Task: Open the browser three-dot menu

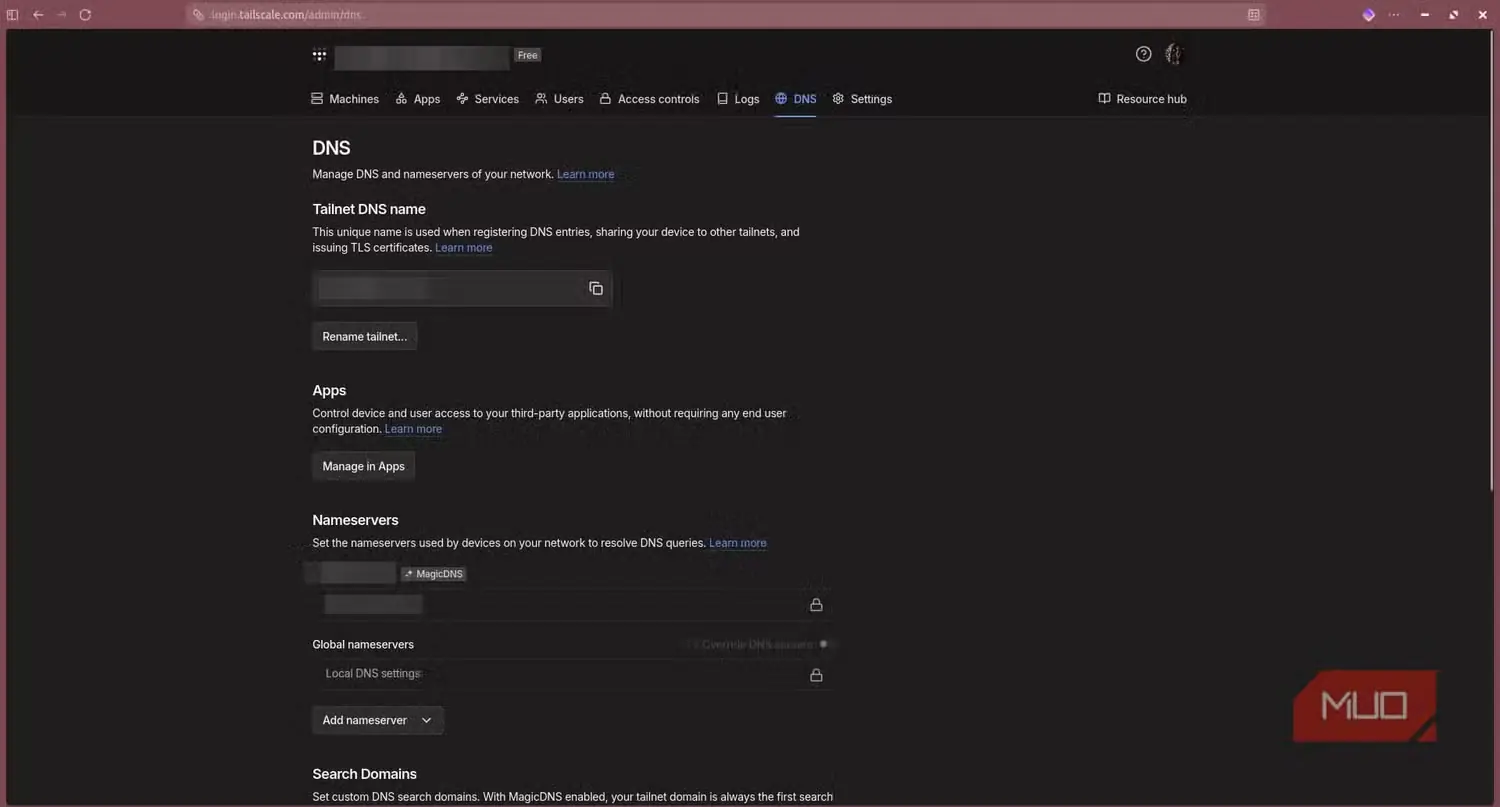Action: coord(1394,15)
